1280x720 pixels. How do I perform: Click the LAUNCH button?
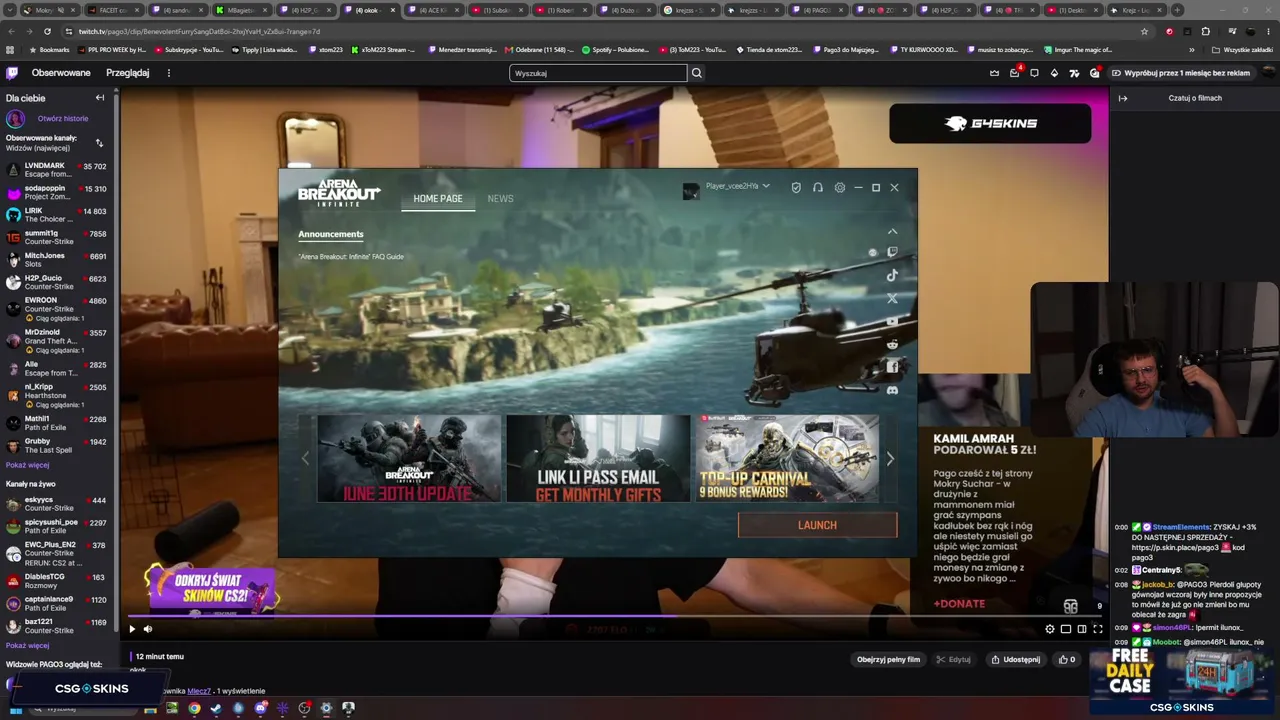(817, 525)
